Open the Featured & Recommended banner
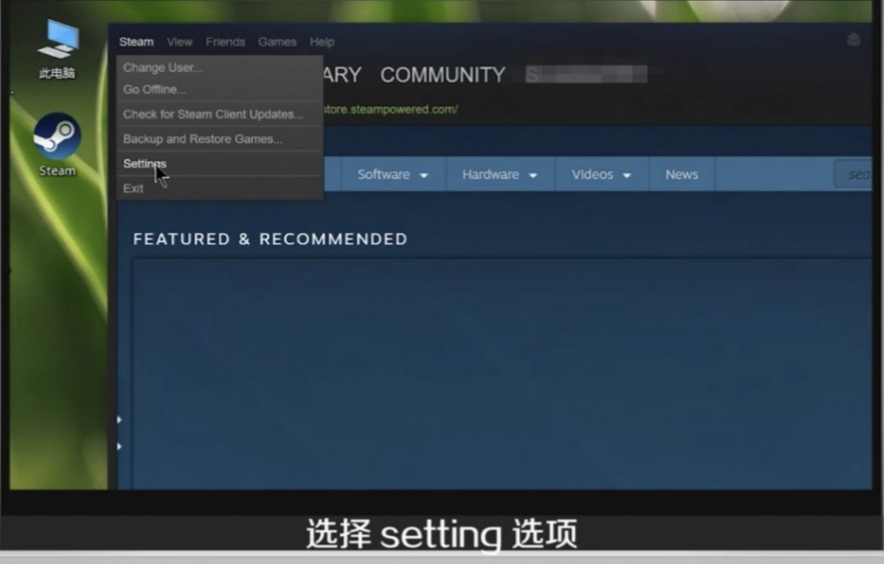884x564 pixels. [x=502, y=373]
